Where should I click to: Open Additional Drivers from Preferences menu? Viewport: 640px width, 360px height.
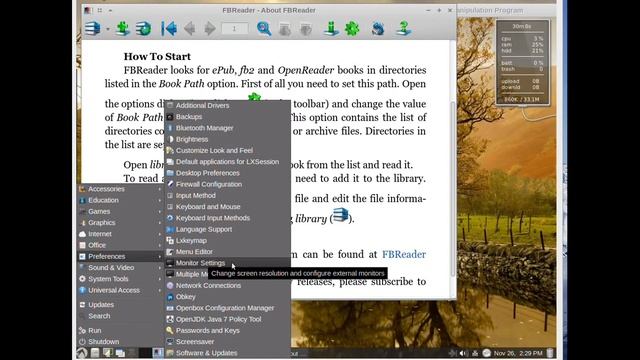(228, 105)
